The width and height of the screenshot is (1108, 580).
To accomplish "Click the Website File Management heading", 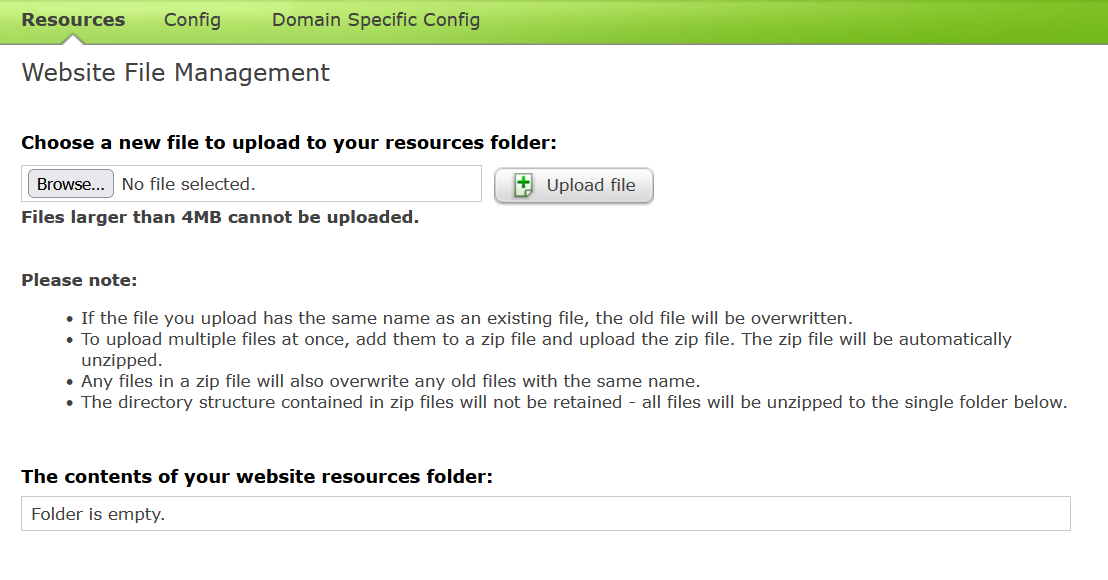I will (x=175, y=73).
